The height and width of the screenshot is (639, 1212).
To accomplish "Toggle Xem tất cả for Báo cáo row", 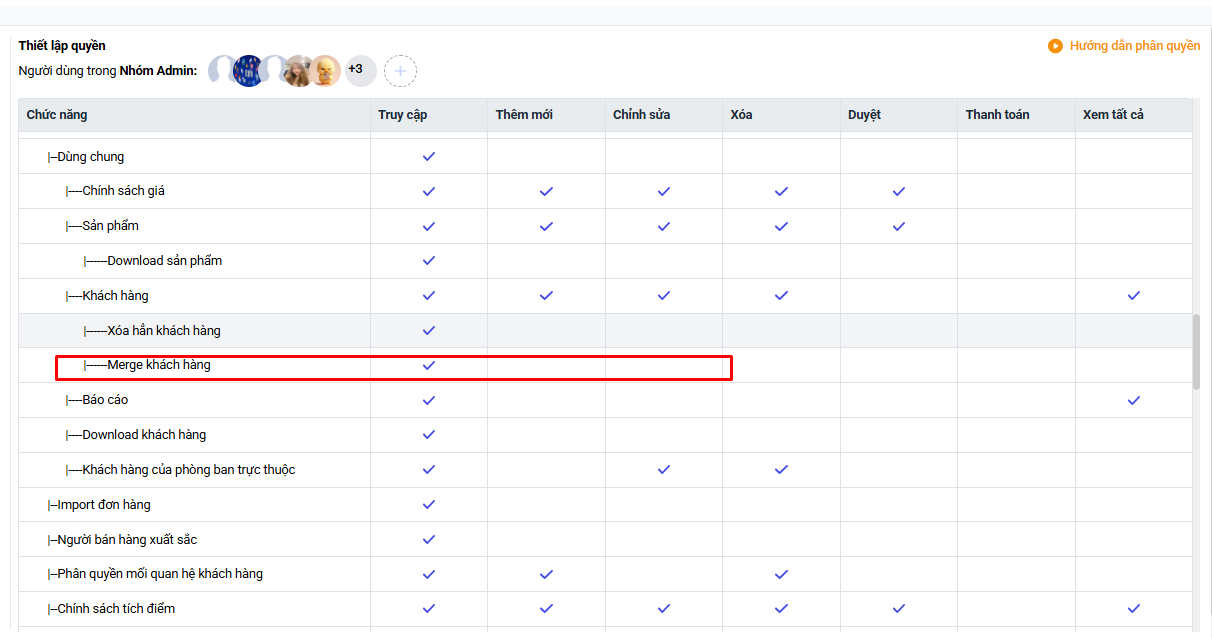I will pos(1133,400).
